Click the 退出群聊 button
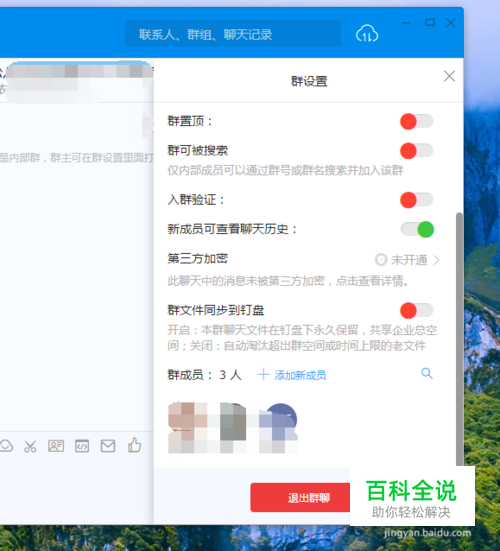 [300, 498]
